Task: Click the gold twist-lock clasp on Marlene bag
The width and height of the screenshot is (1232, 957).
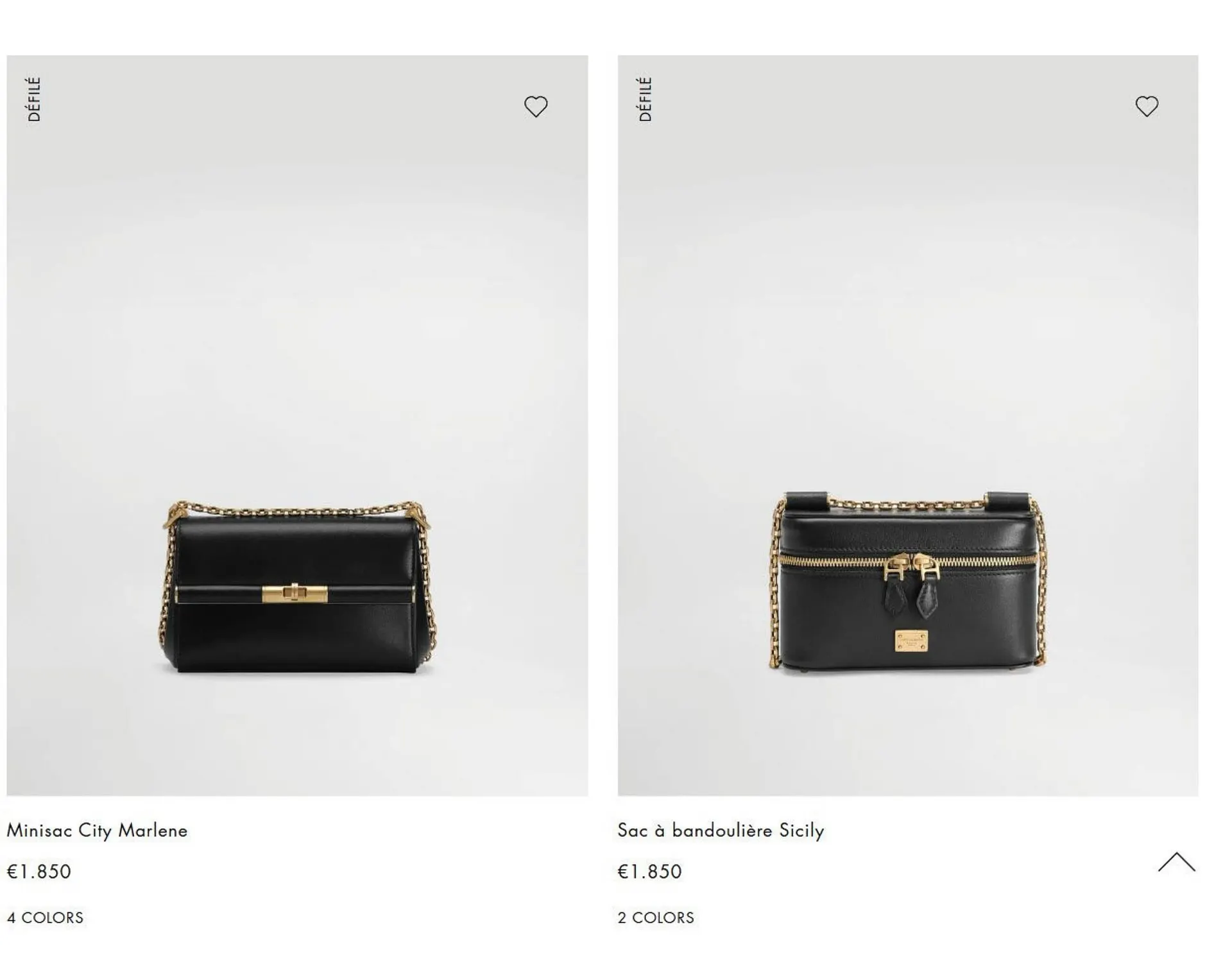Action: (295, 593)
